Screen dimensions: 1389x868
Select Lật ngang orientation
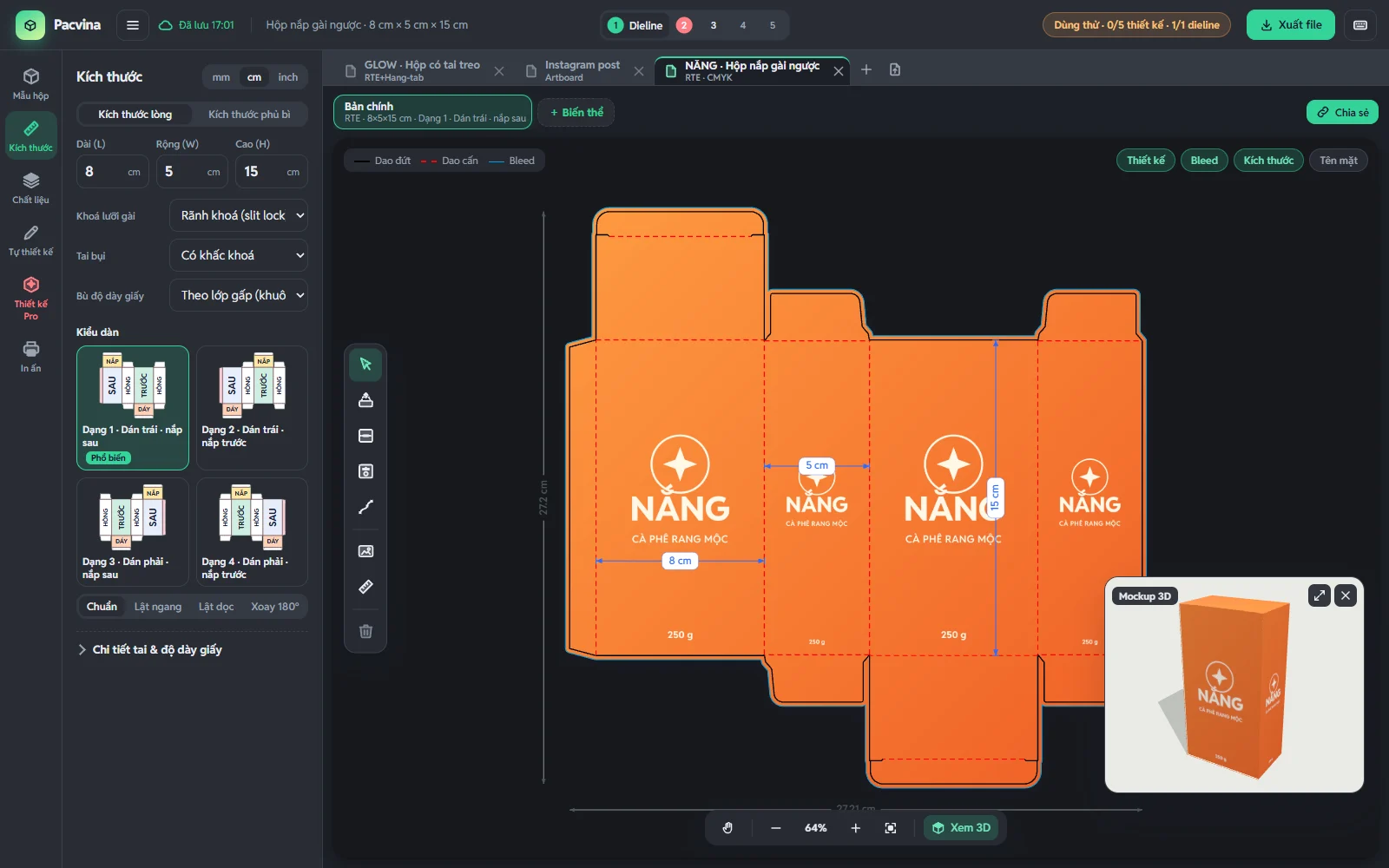[x=158, y=607]
